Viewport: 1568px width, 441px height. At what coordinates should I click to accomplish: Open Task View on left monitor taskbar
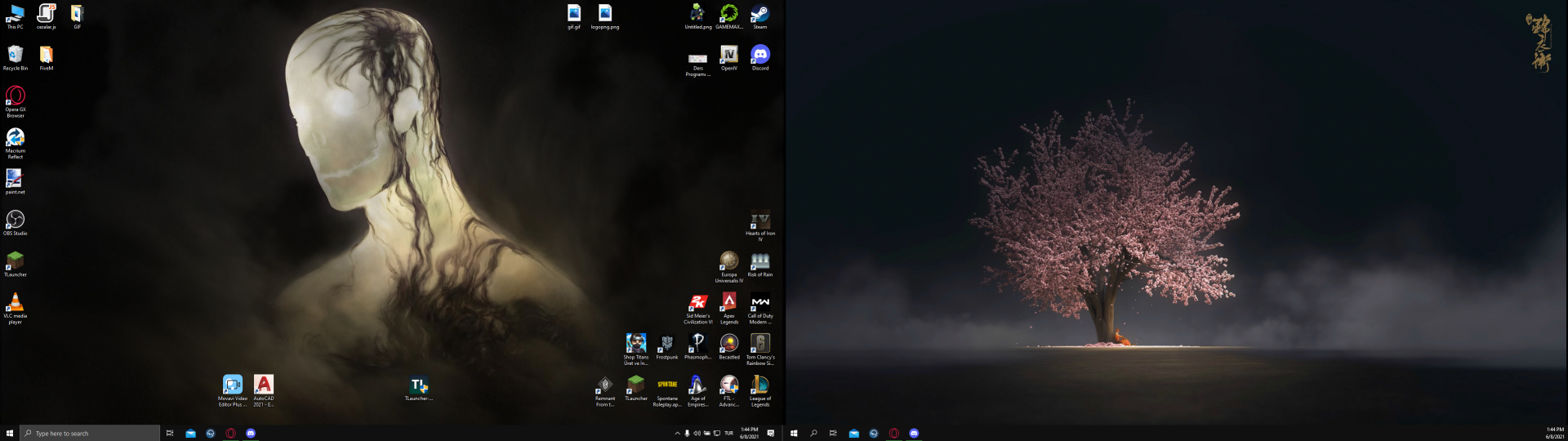(170, 433)
